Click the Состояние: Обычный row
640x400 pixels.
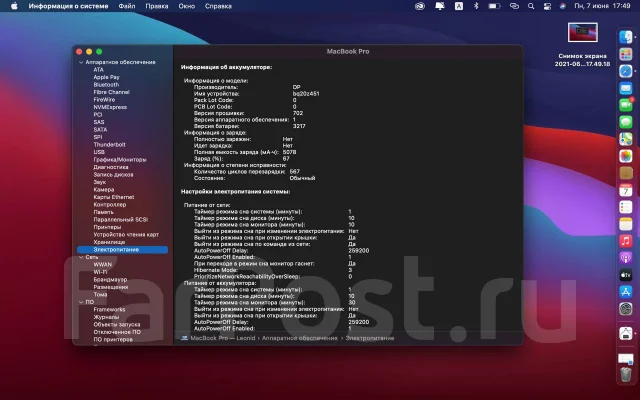[254, 178]
